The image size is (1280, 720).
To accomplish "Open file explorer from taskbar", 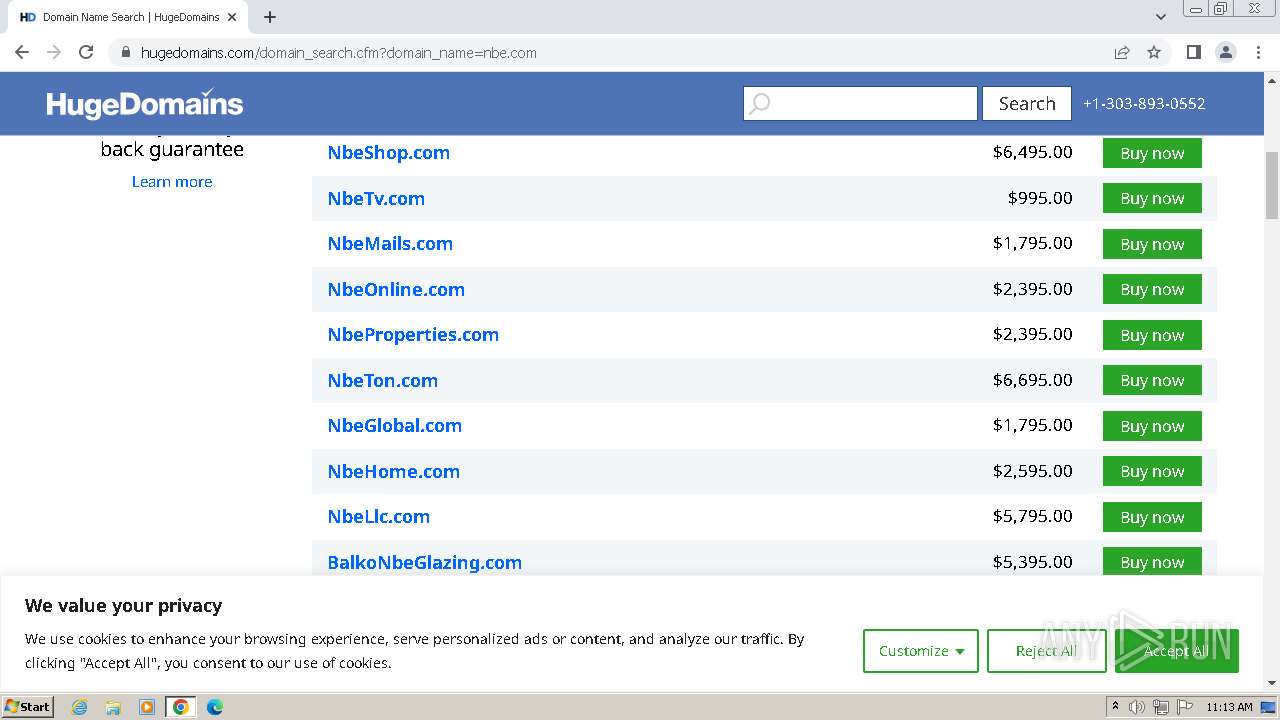I will click(x=113, y=707).
